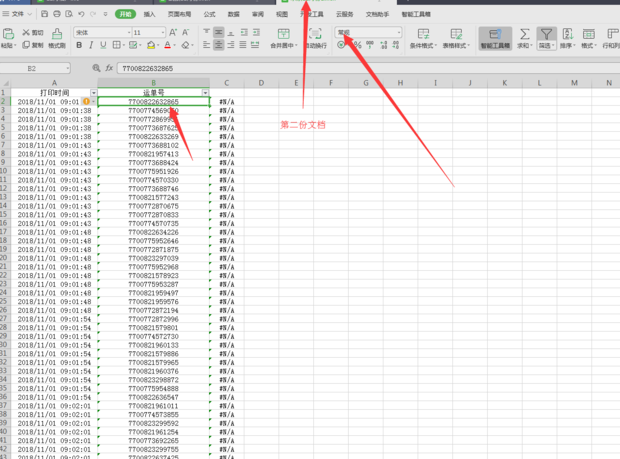
Task: Click the fill color paint bucket
Action: tap(151, 45)
